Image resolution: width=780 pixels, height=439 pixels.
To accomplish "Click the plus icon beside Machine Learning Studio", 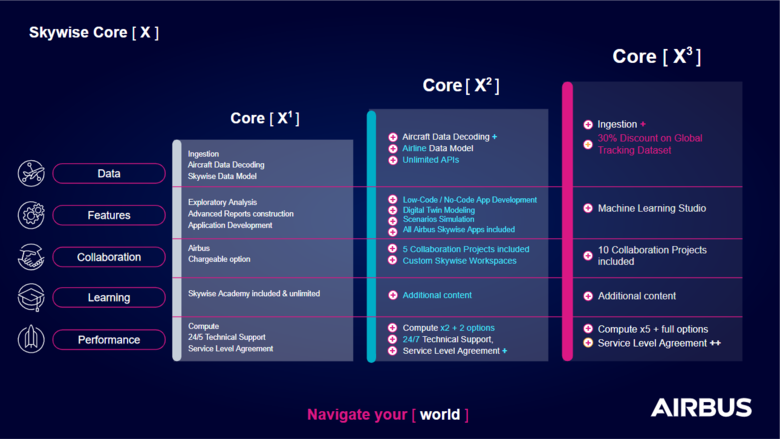I will pyautogui.click(x=588, y=208).
